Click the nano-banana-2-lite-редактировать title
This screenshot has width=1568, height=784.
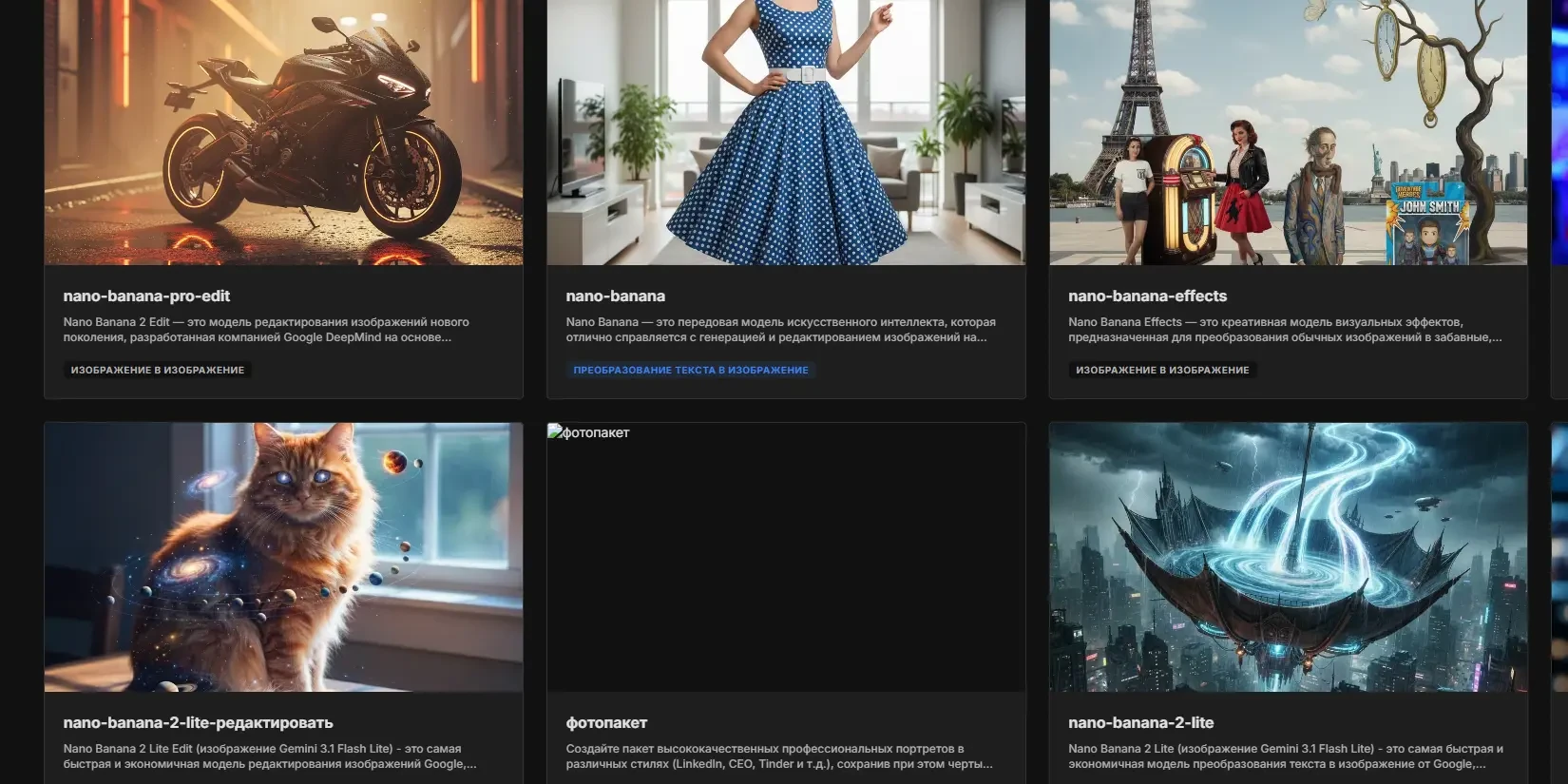point(198,723)
